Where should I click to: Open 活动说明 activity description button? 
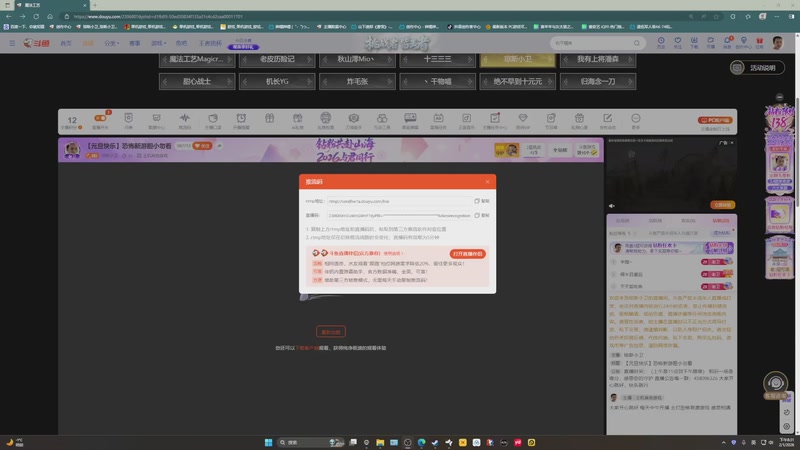click(x=757, y=68)
